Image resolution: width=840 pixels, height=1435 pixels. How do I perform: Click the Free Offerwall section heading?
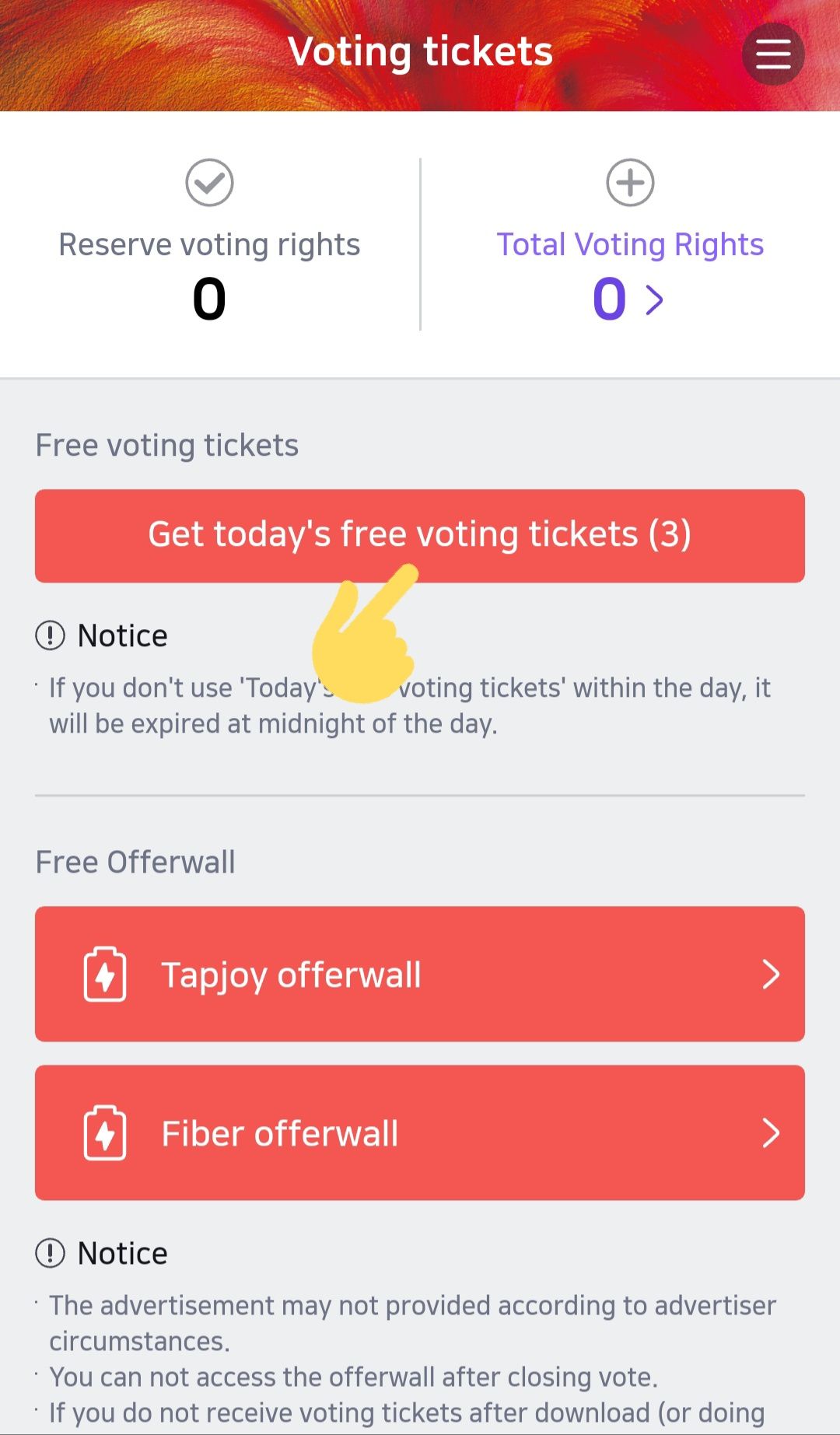coord(135,862)
